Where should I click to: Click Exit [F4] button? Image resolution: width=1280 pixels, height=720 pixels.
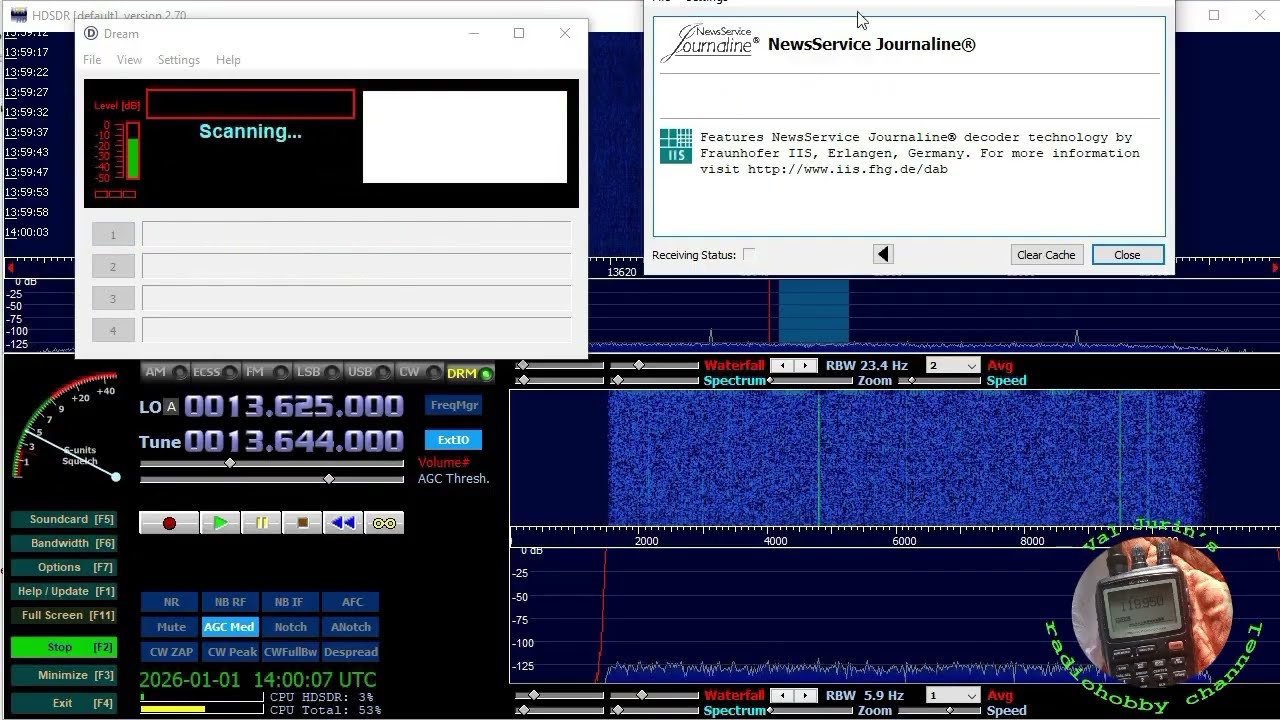tap(64, 704)
